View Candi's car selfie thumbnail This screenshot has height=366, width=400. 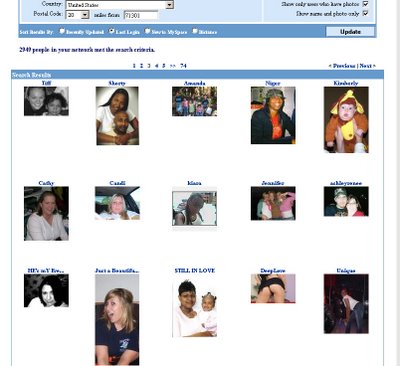tap(117, 203)
